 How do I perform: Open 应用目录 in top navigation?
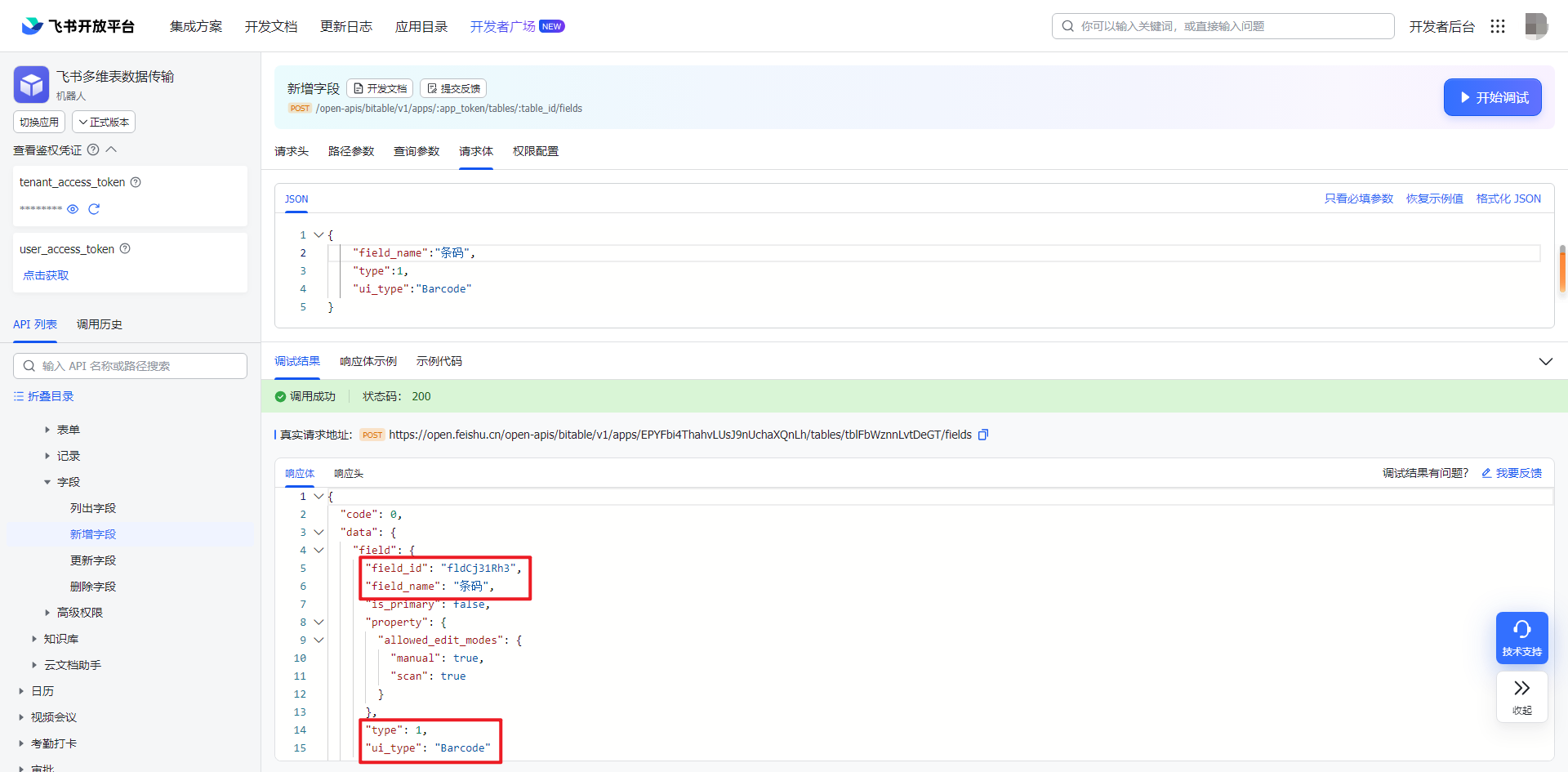[x=421, y=26]
